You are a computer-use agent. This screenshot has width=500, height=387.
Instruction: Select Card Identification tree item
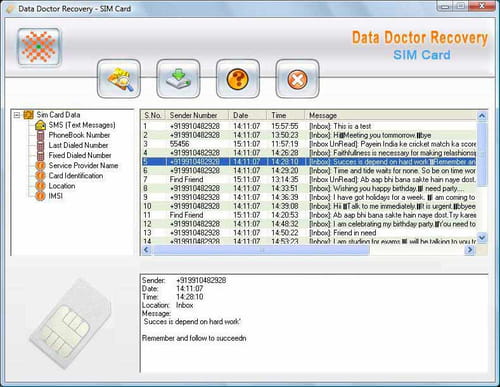click(76, 176)
